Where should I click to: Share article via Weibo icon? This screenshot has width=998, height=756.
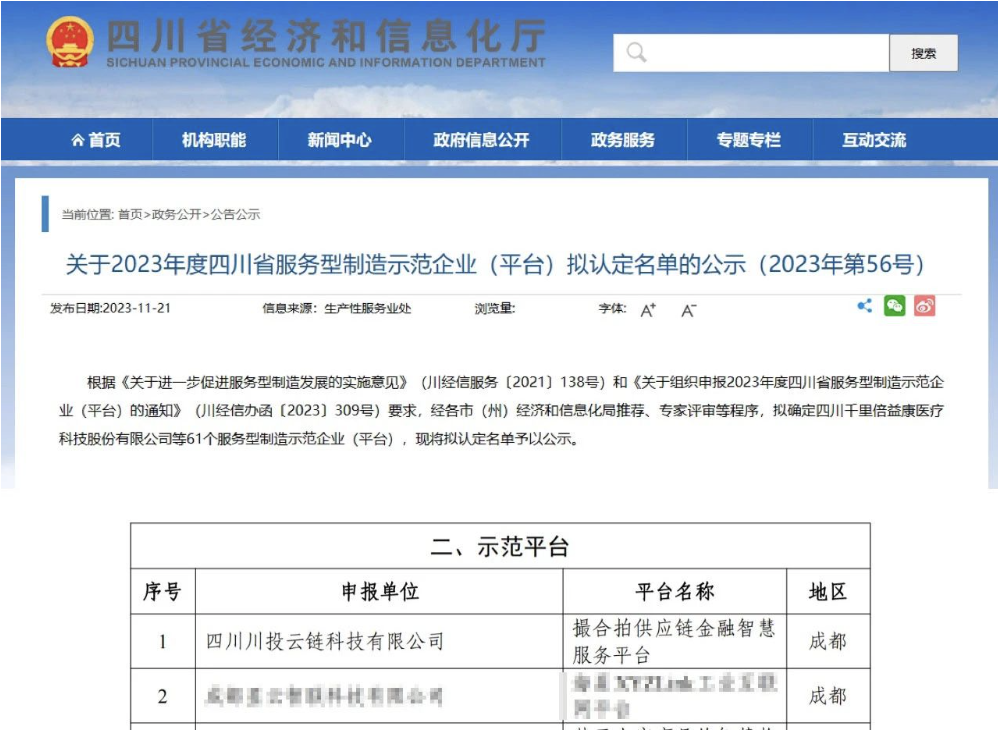pyautogui.click(x=924, y=306)
